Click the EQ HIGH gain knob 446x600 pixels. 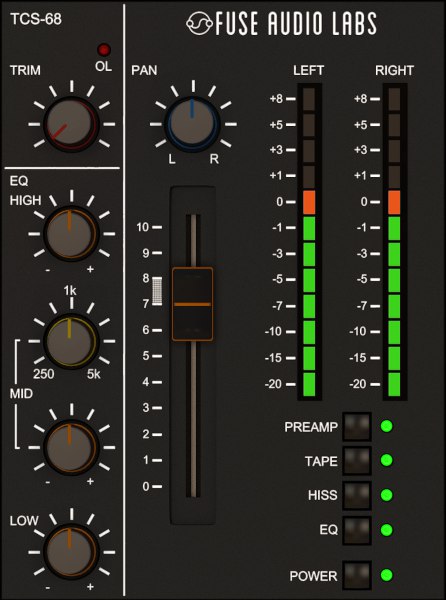click(71, 233)
